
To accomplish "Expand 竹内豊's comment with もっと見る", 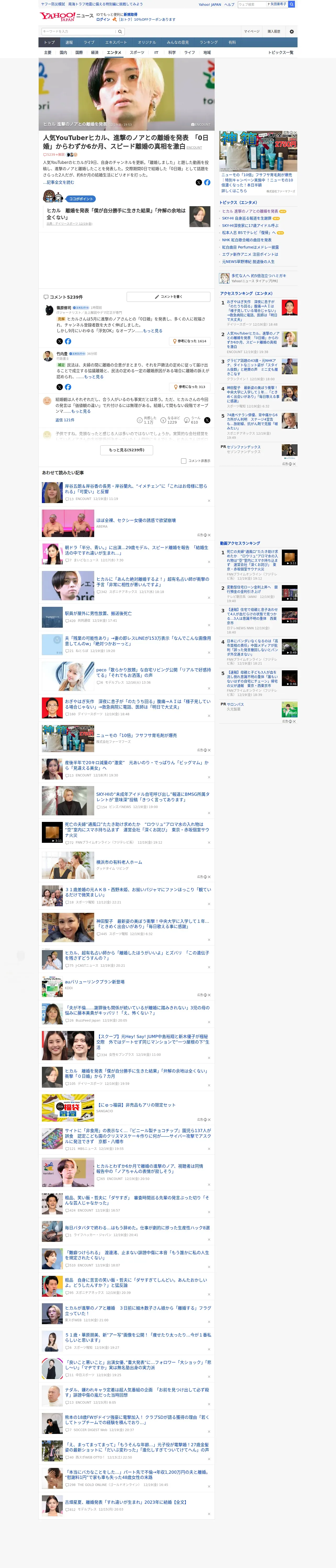I will point(94,377).
